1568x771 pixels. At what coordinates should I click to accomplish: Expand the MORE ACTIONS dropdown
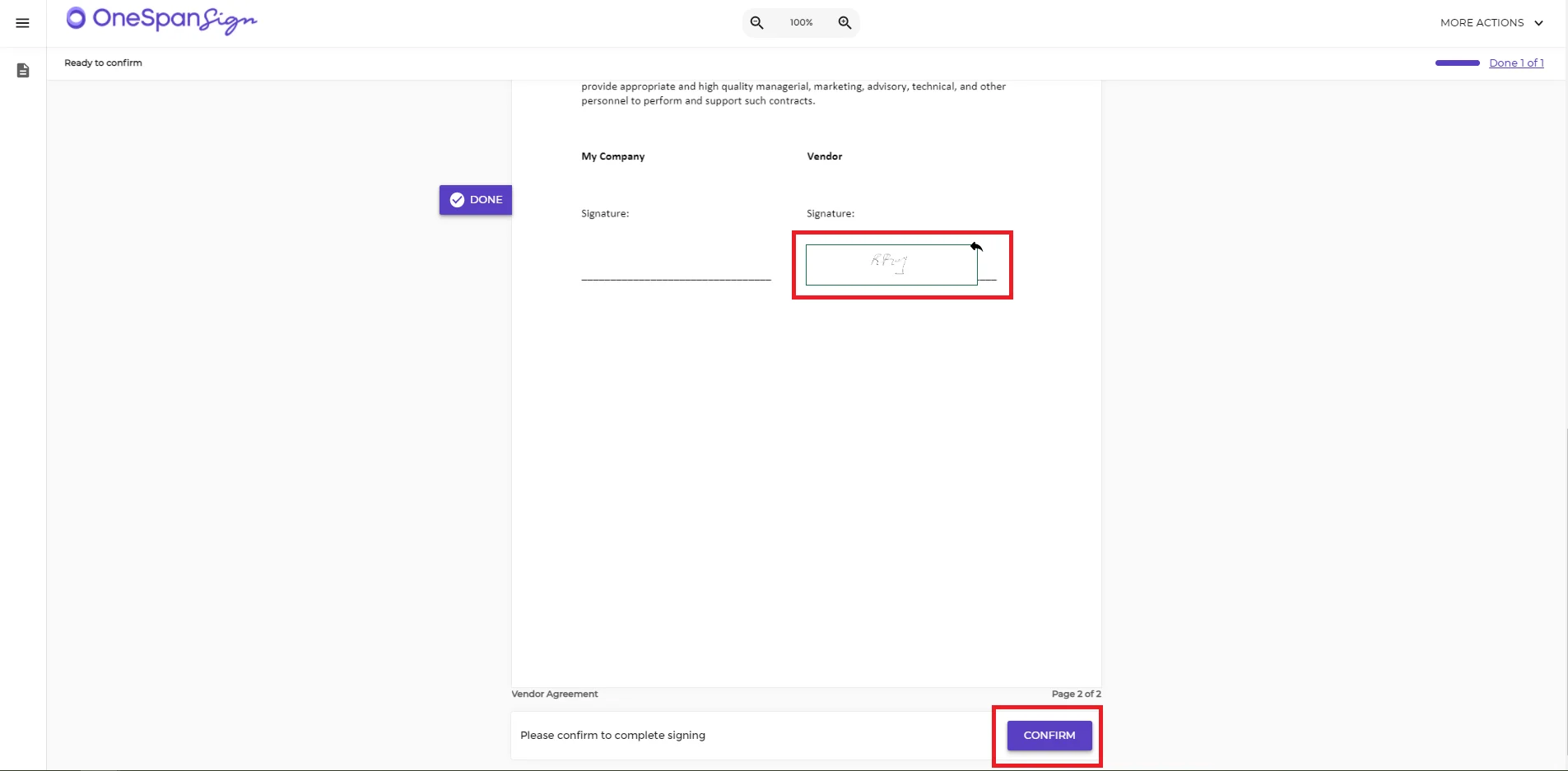(1491, 23)
